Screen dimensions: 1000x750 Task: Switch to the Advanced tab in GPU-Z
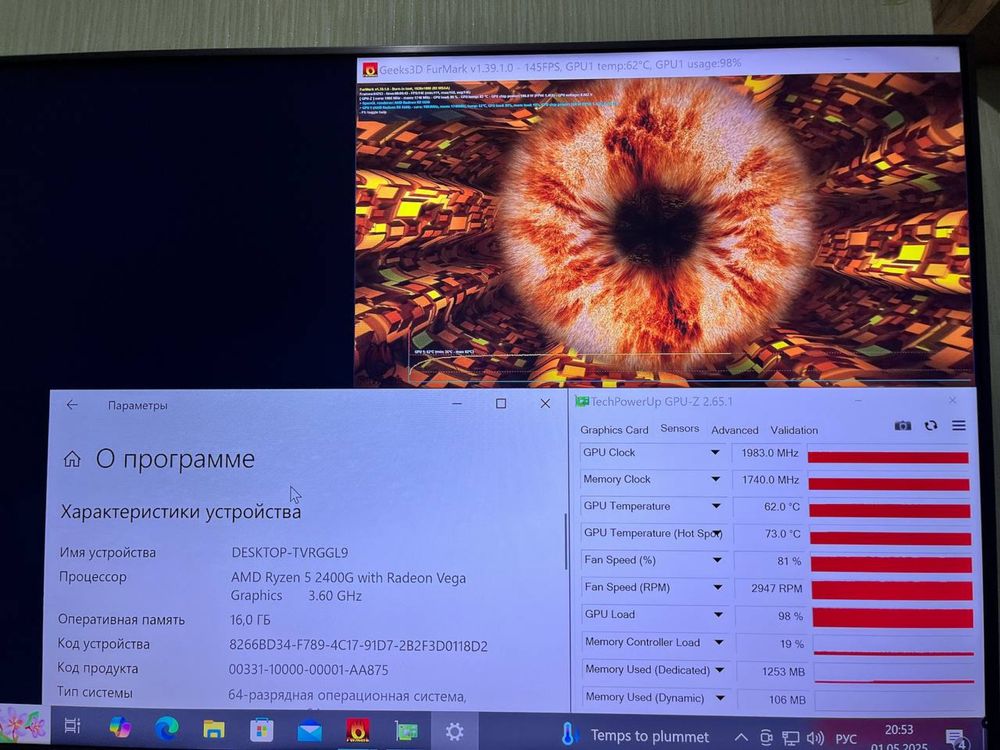[x=735, y=430]
